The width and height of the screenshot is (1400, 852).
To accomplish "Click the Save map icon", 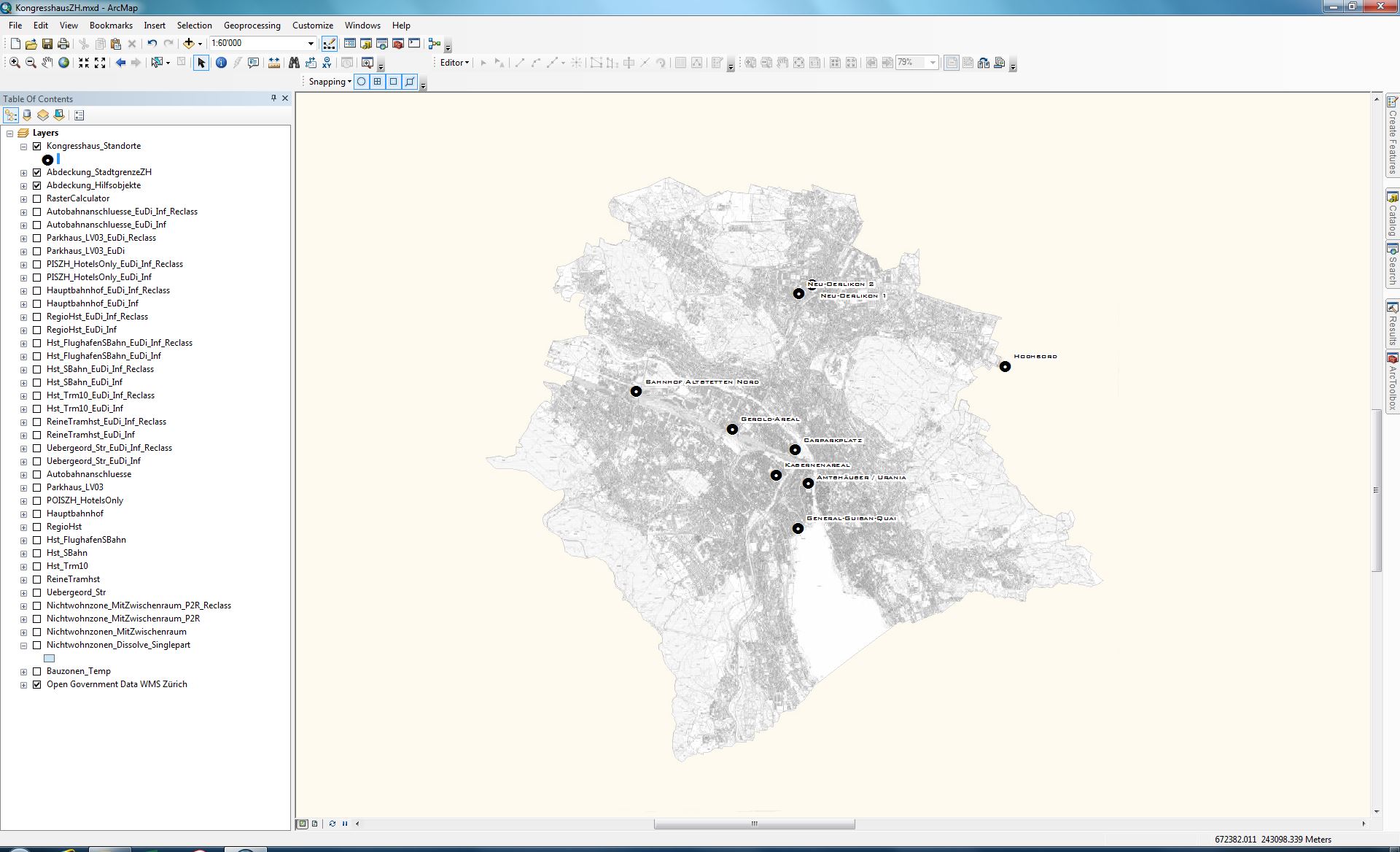I will click(47, 44).
